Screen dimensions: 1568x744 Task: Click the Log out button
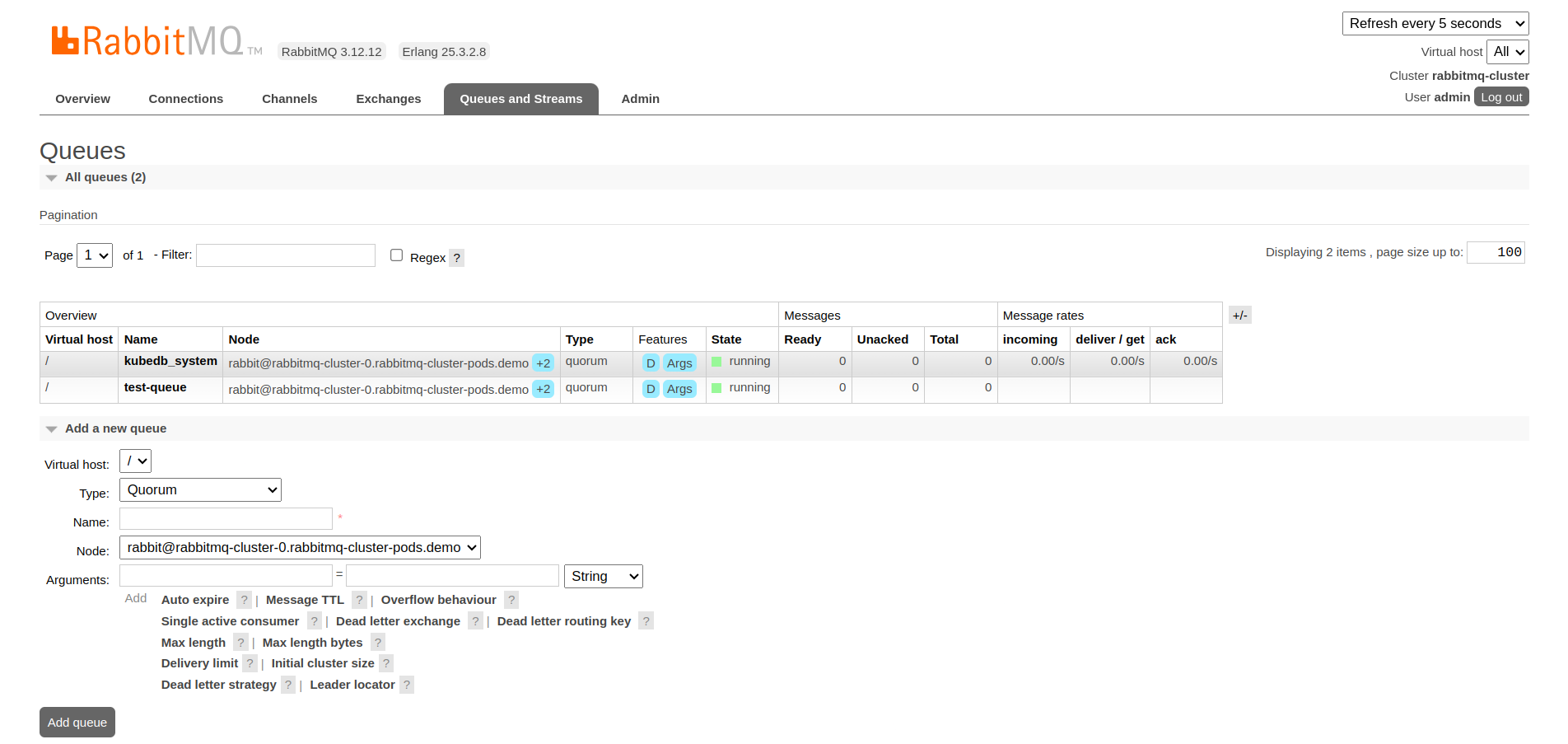click(x=1500, y=97)
